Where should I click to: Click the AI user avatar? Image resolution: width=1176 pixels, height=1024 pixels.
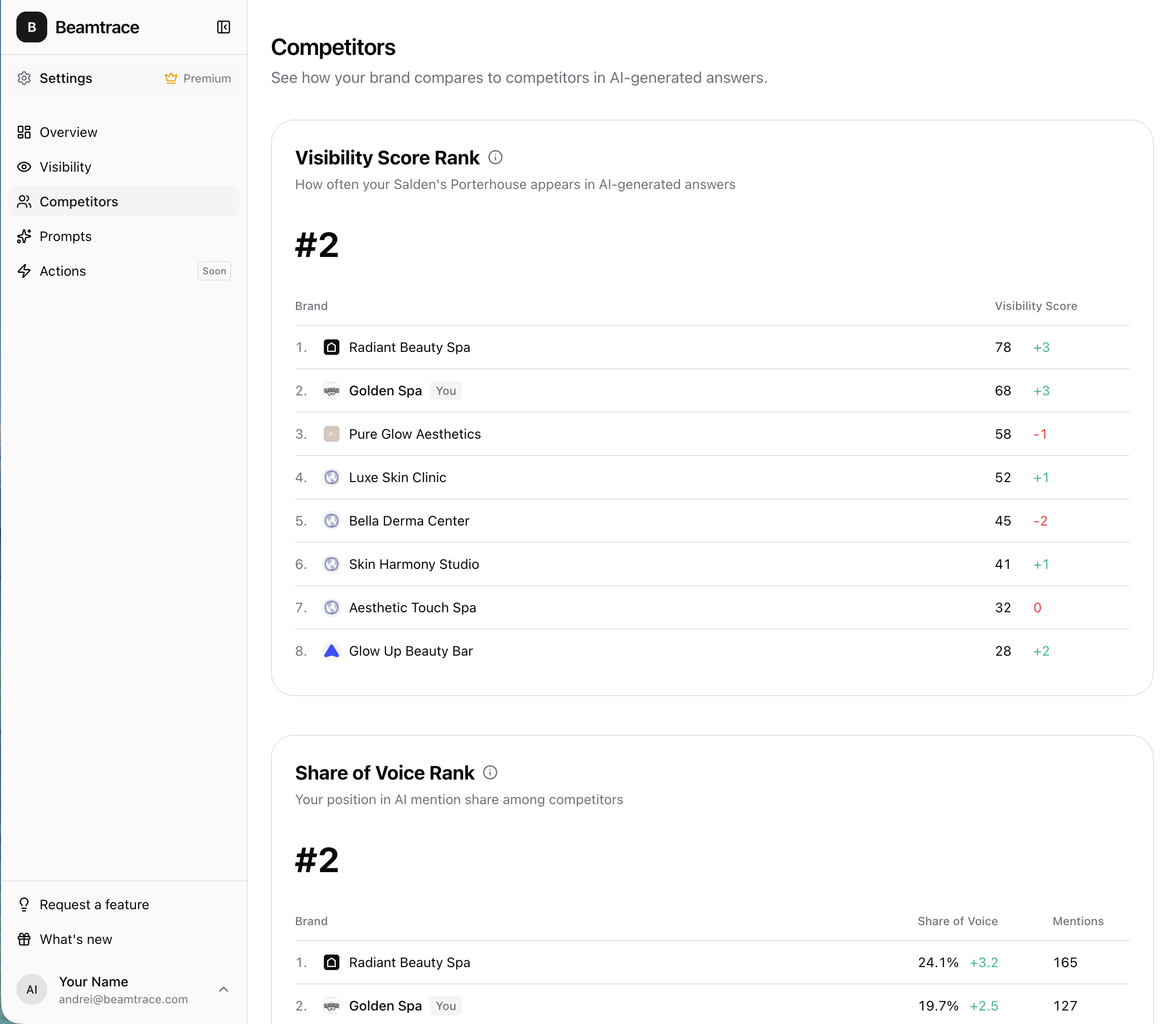pos(31,989)
